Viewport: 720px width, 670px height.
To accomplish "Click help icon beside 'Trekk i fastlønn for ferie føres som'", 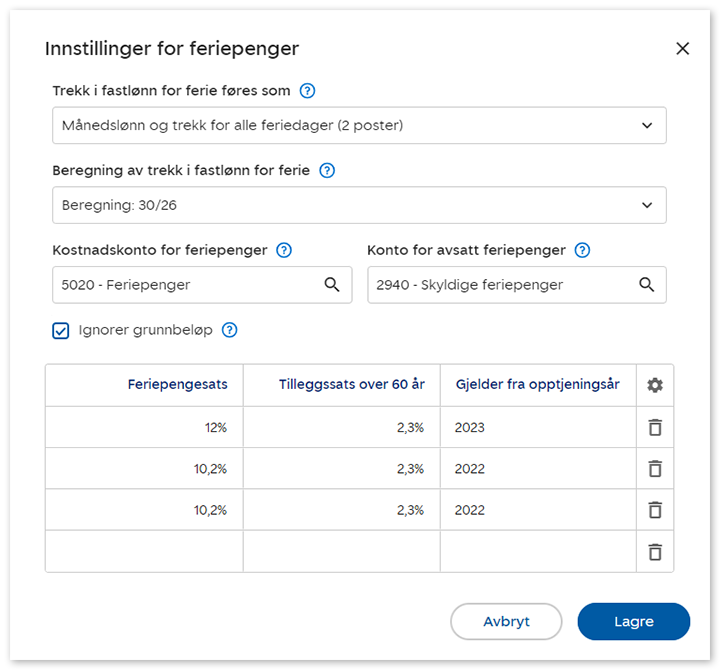I will coord(307,91).
